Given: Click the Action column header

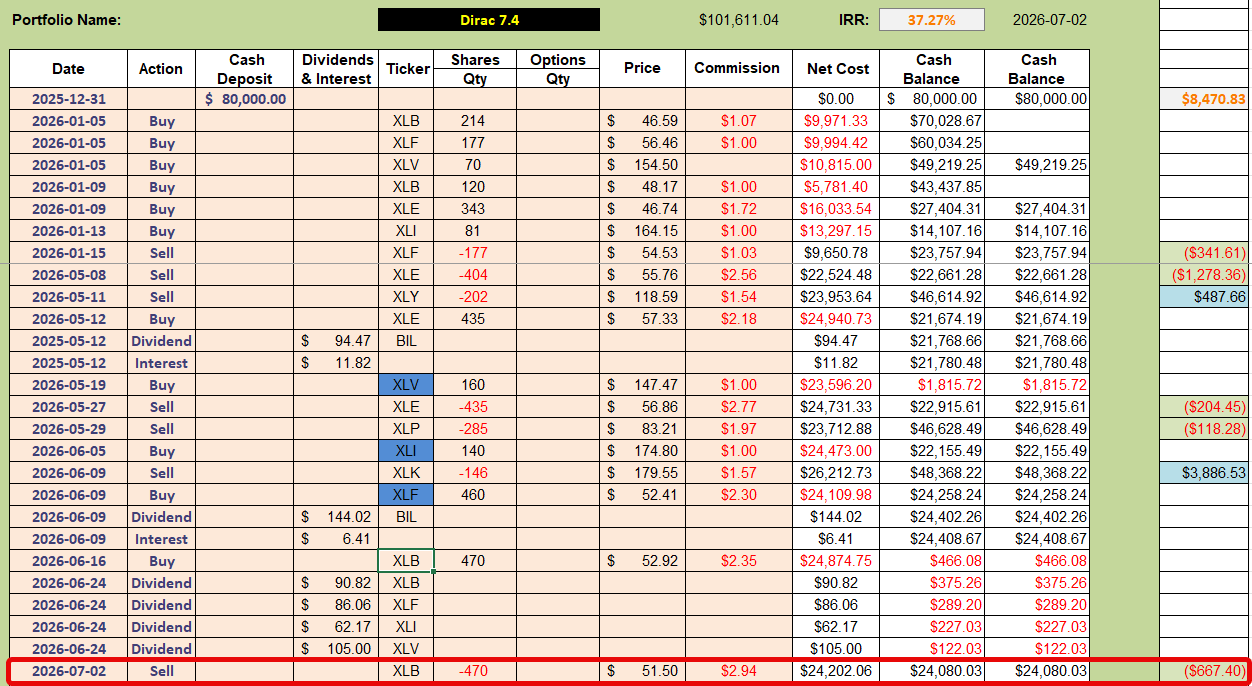Looking at the screenshot, I should [161, 69].
